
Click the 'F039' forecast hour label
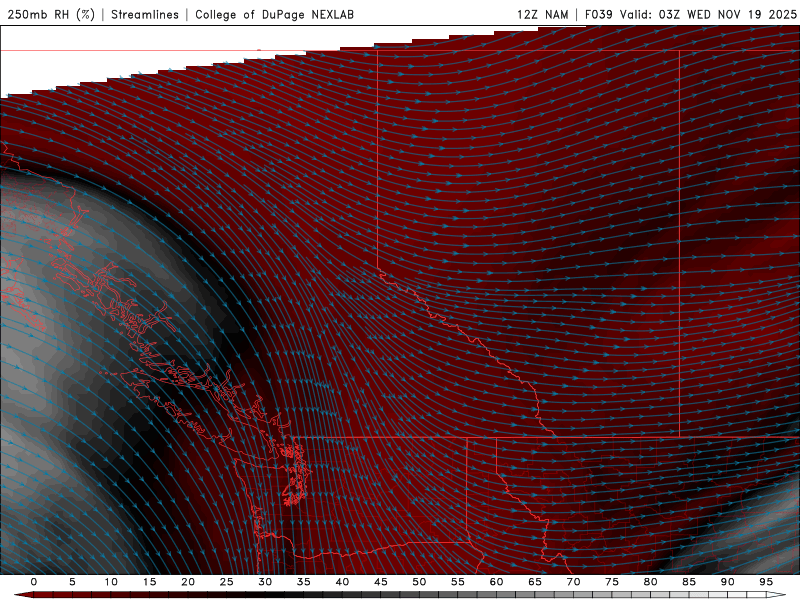[598, 14]
